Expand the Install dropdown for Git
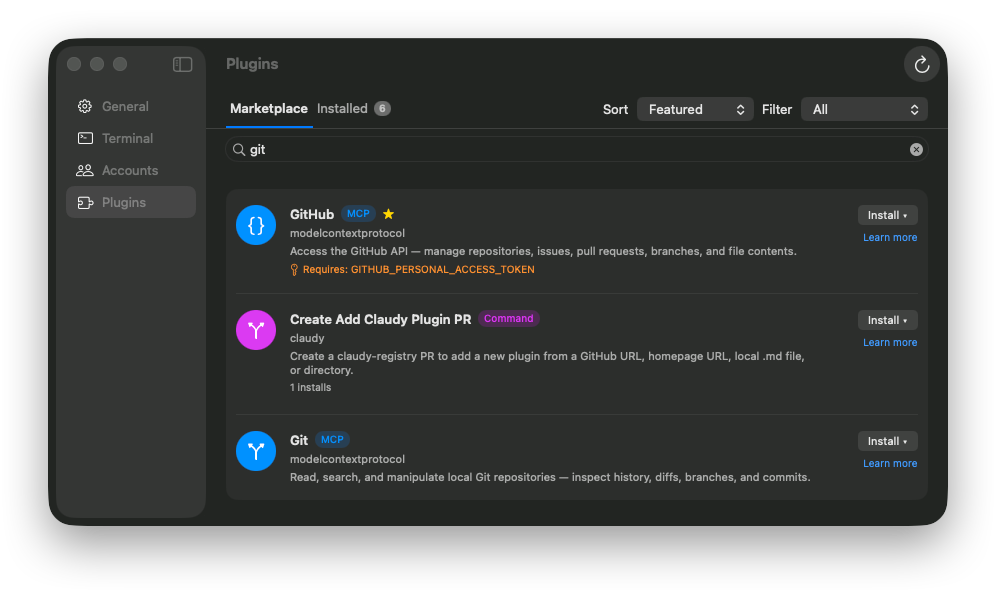 pos(887,441)
